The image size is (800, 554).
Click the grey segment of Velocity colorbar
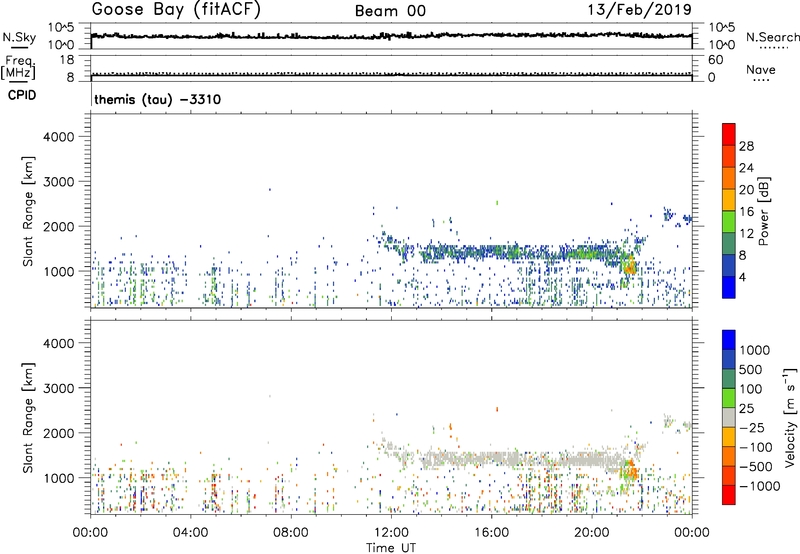click(x=729, y=418)
